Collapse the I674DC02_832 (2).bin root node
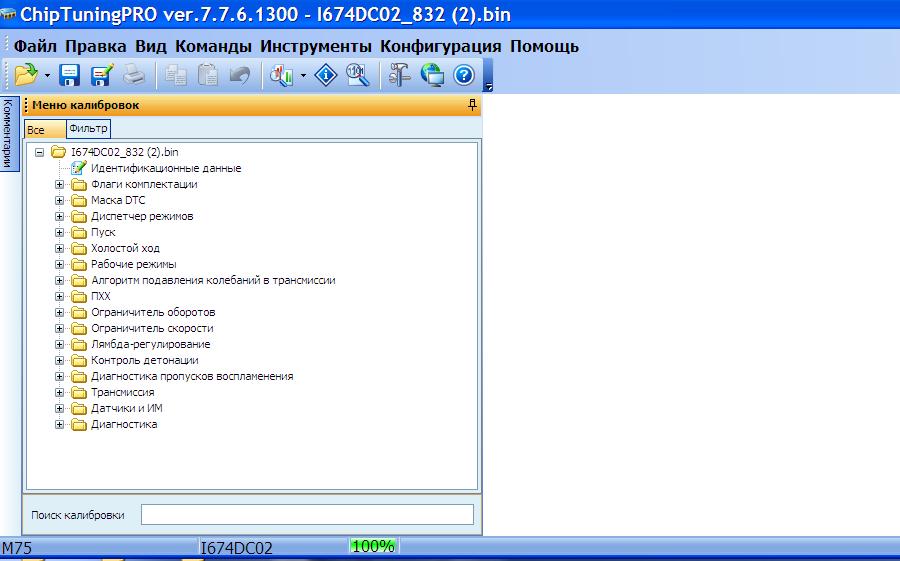 click(39, 152)
